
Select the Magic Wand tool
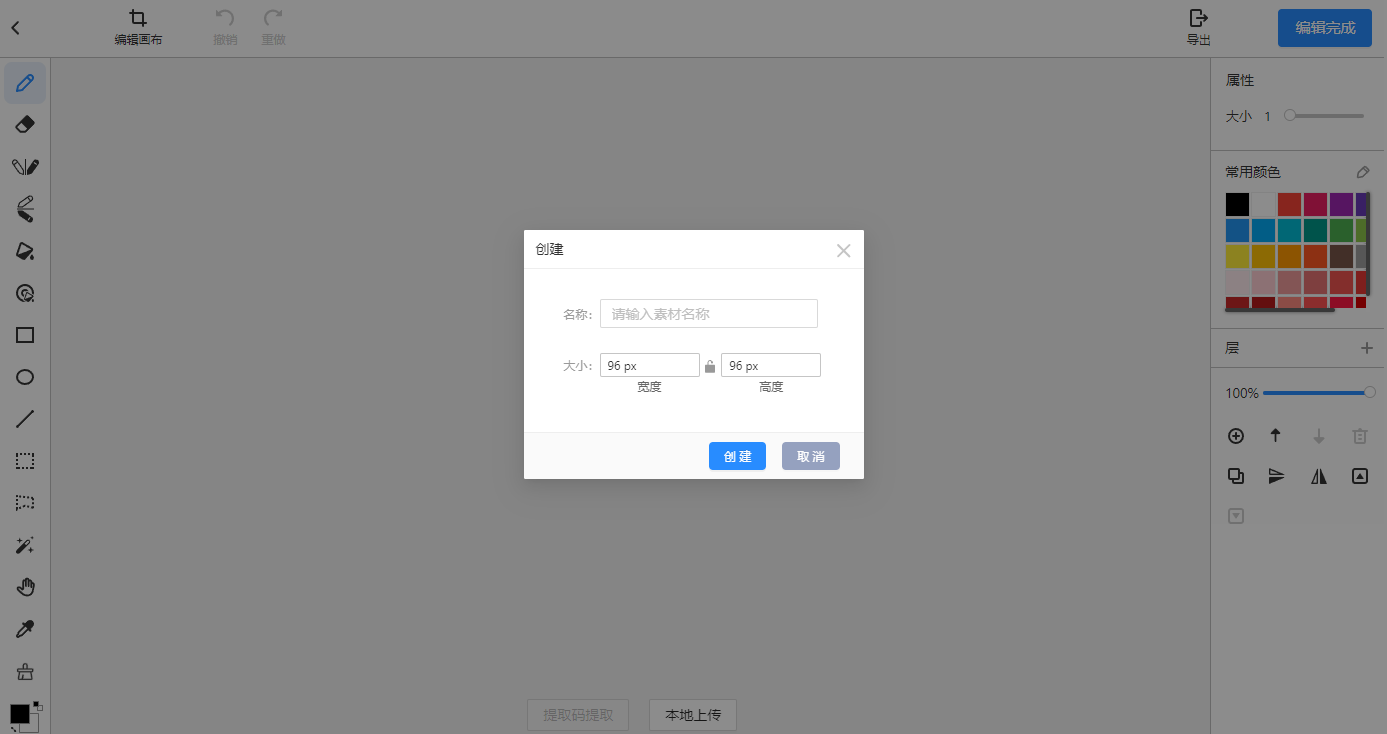click(x=25, y=546)
